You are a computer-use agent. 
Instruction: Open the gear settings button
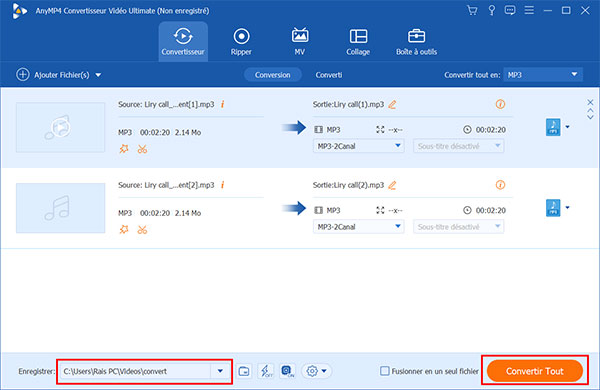coord(316,371)
